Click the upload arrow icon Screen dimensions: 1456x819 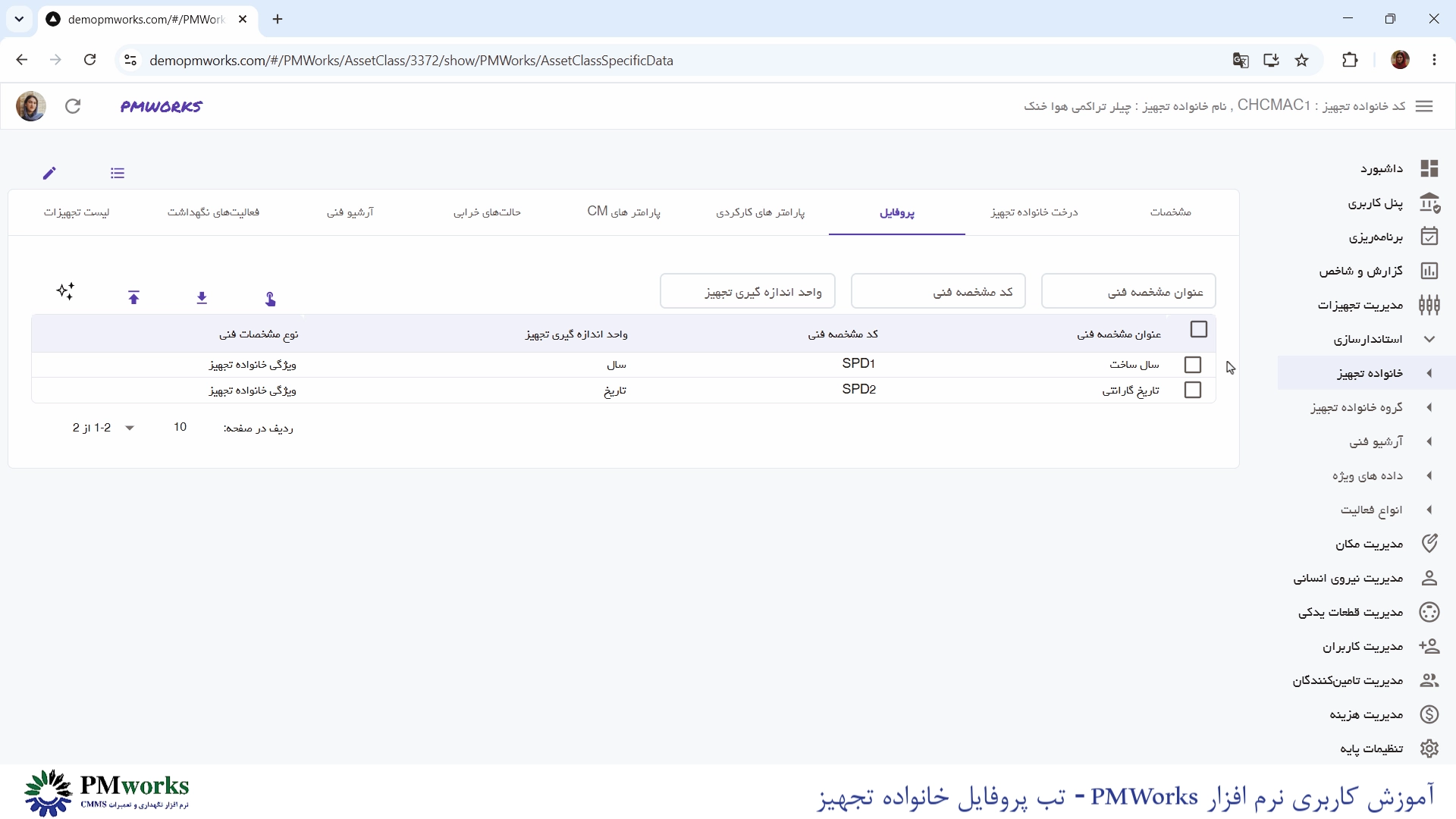coord(134,298)
